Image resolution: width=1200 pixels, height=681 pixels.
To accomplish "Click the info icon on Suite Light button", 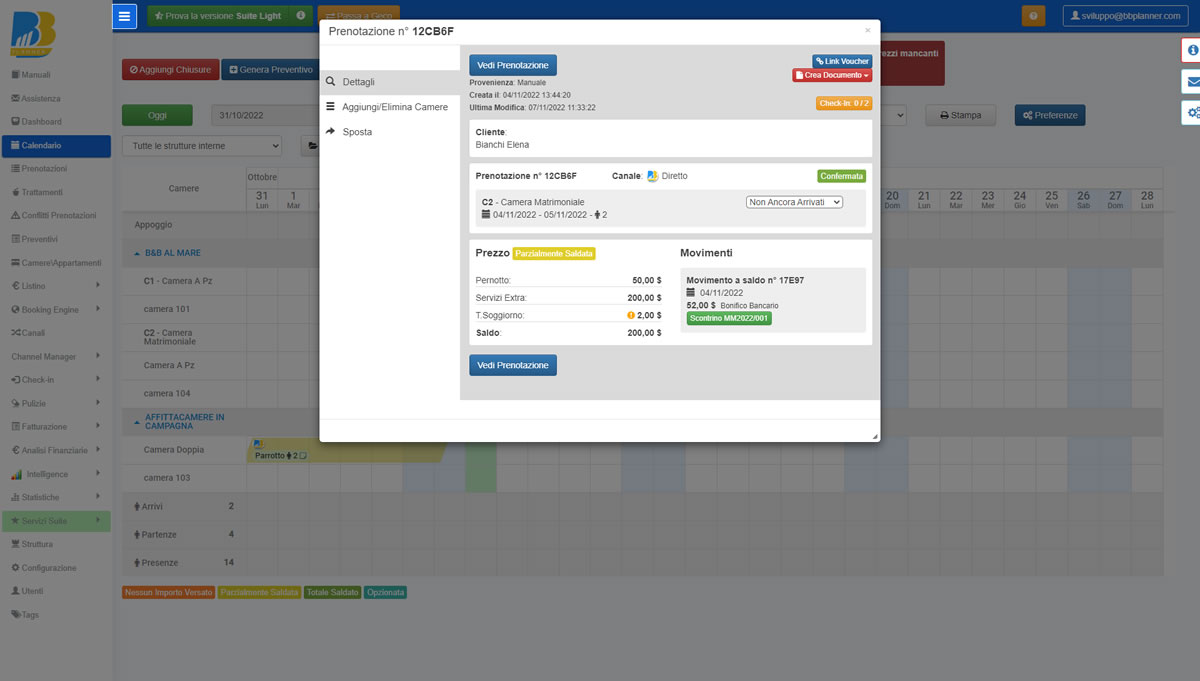I will pyautogui.click(x=301, y=16).
